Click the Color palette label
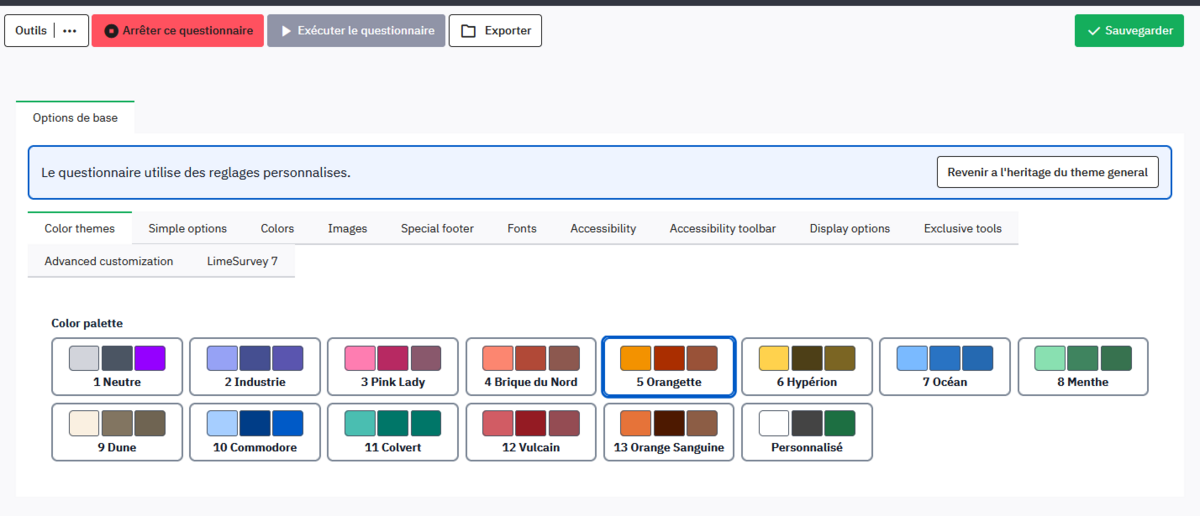The width and height of the screenshot is (1200, 516). tap(87, 323)
